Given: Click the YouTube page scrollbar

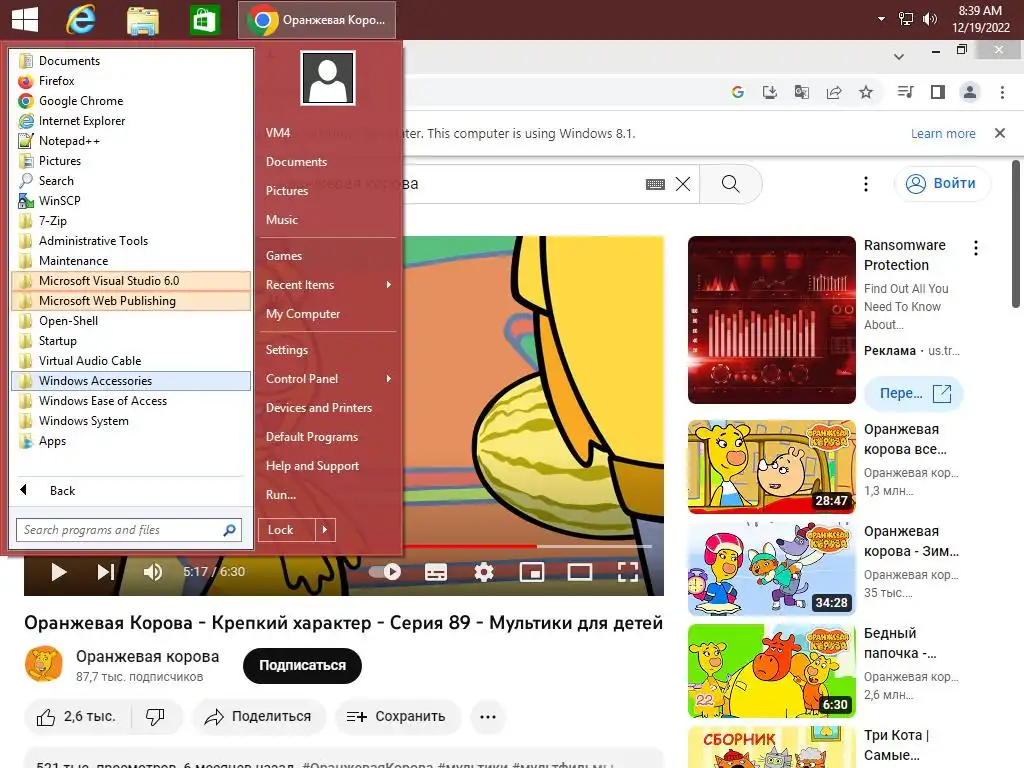Looking at the screenshot, I should (1016, 235).
